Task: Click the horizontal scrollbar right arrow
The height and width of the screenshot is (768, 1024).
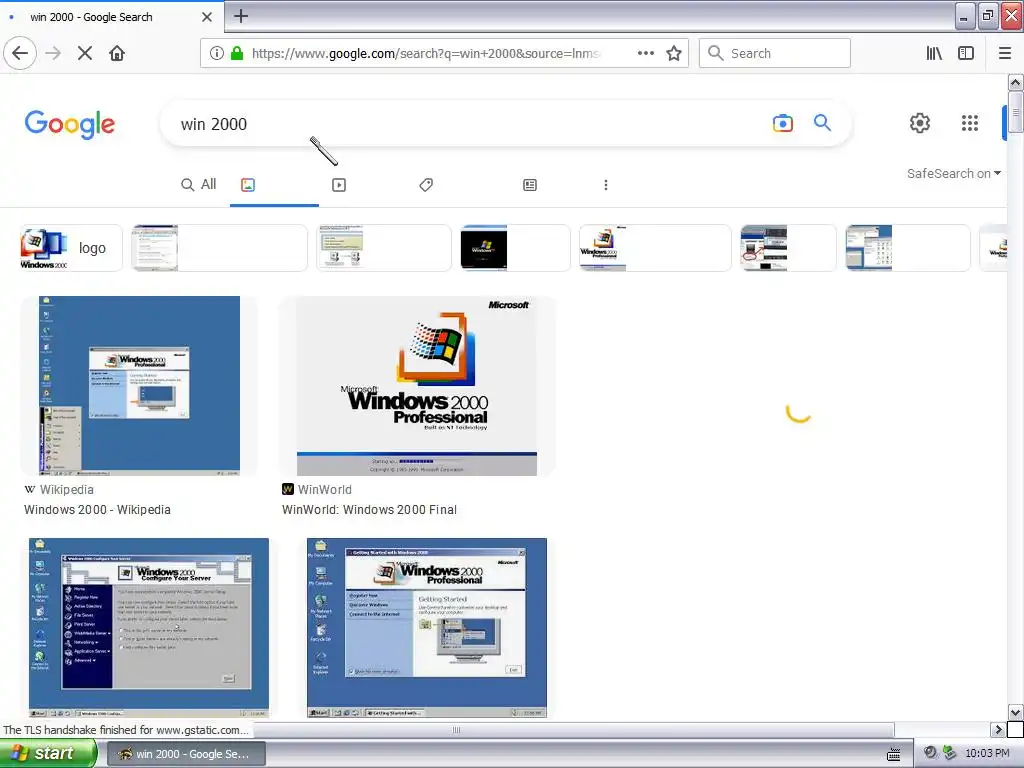Action: (x=998, y=729)
